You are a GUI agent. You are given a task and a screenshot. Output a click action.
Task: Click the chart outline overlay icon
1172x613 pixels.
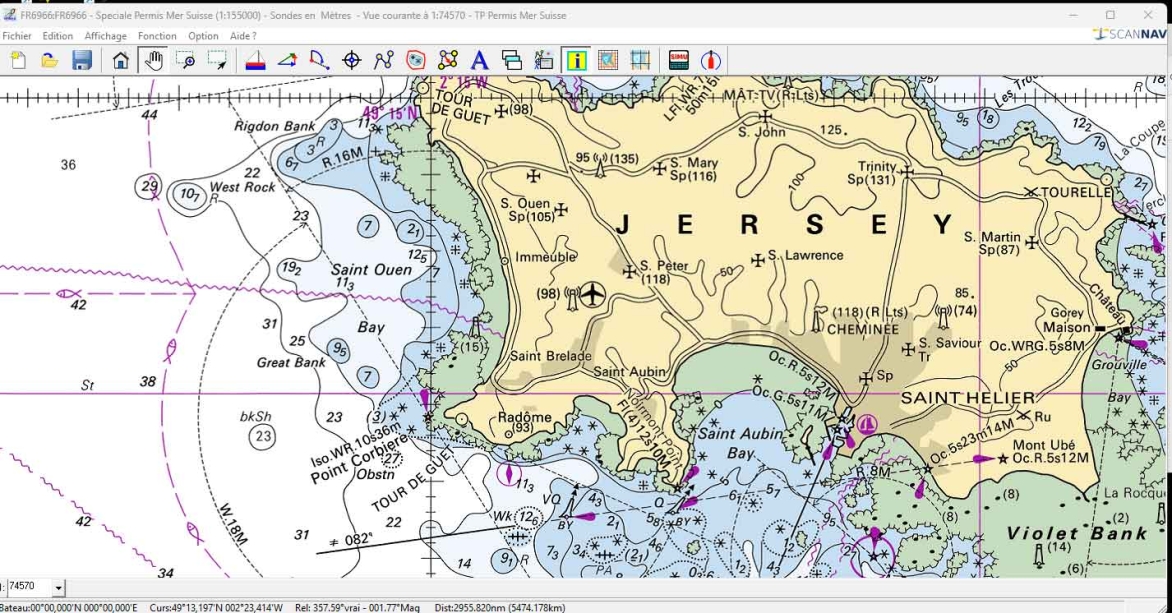coord(608,61)
